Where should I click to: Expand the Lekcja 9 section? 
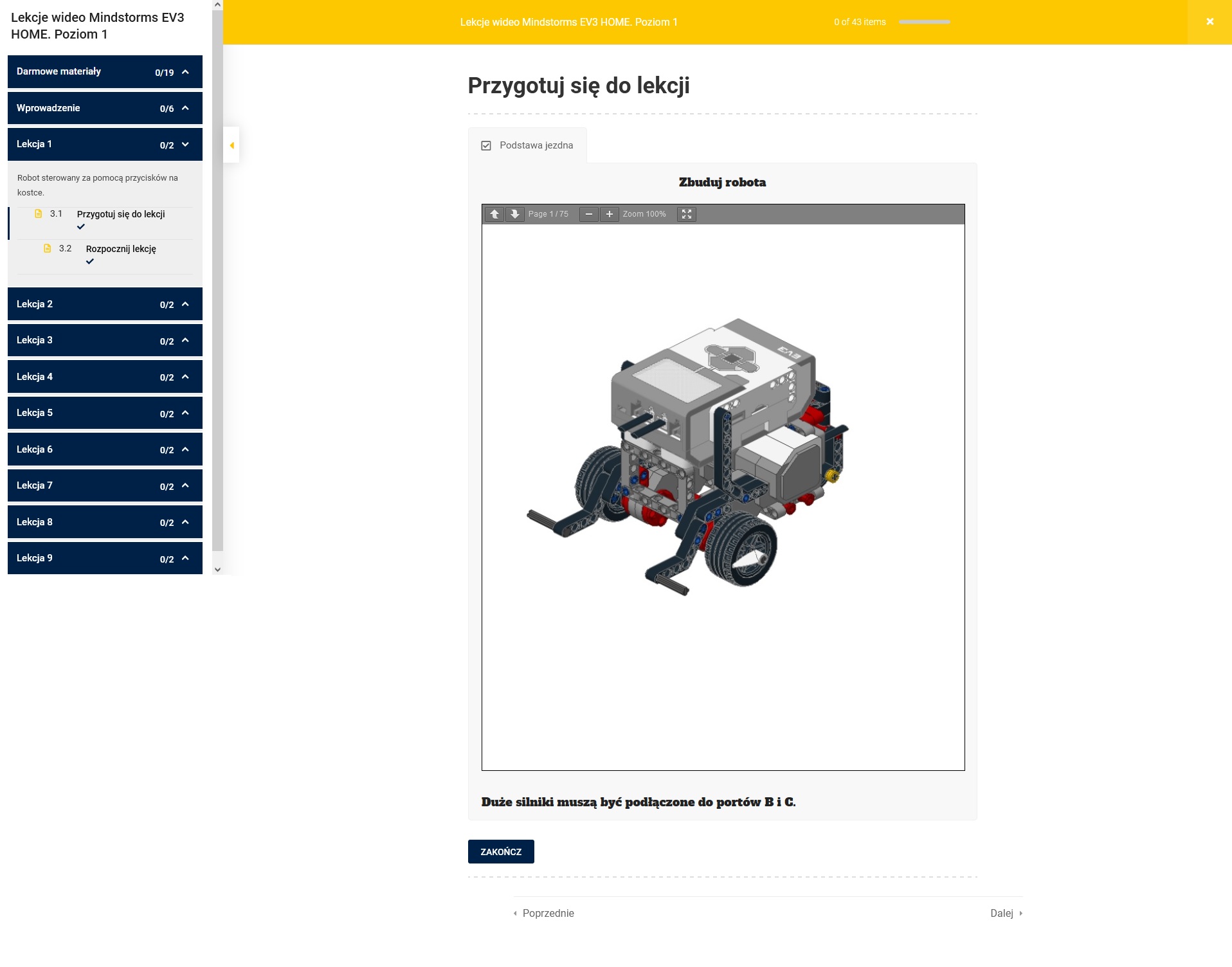105,558
